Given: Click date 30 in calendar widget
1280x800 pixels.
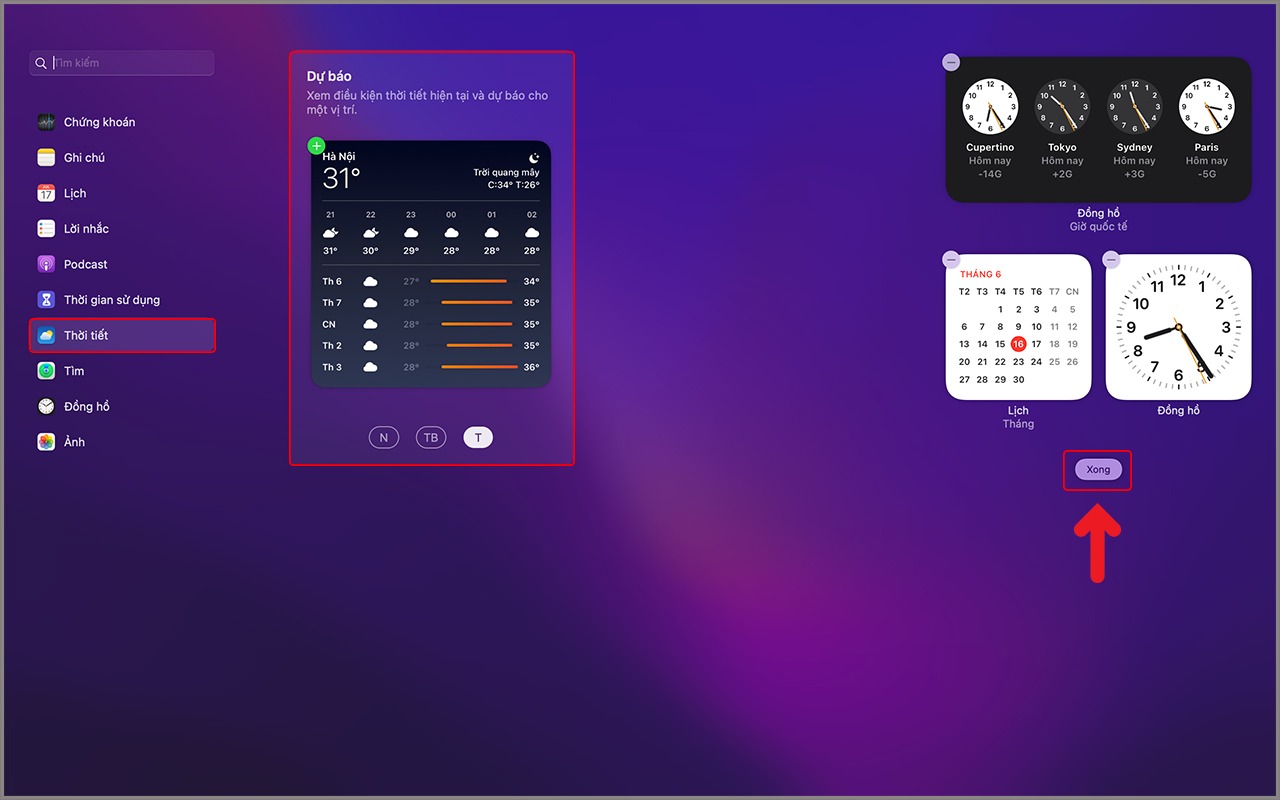Looking at the screenshot, I should tap(1018, 380).
